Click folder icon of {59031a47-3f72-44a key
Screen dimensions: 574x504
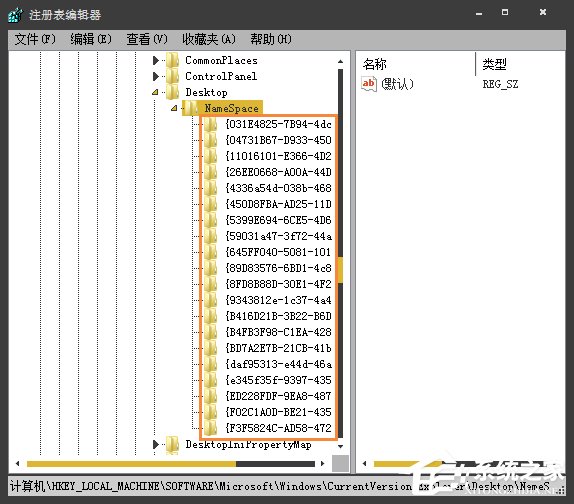click(x=210, y=236)
